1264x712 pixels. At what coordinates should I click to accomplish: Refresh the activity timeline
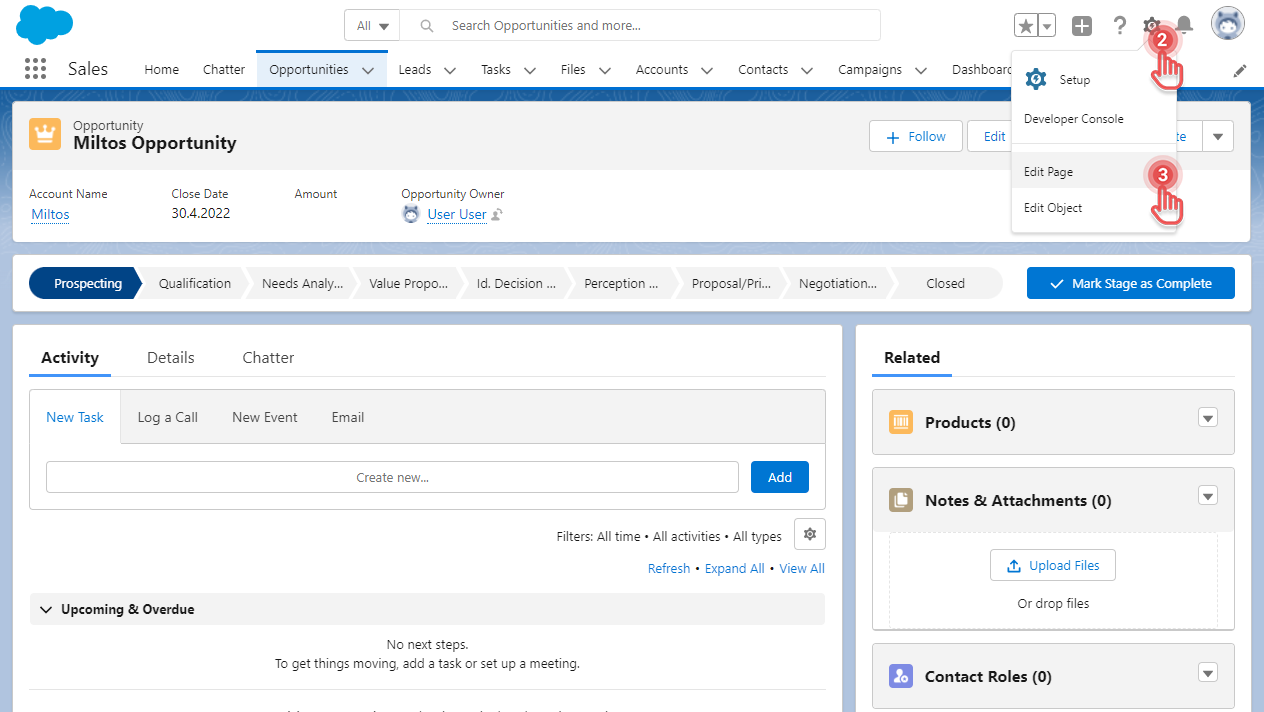(x=668, y=568)
